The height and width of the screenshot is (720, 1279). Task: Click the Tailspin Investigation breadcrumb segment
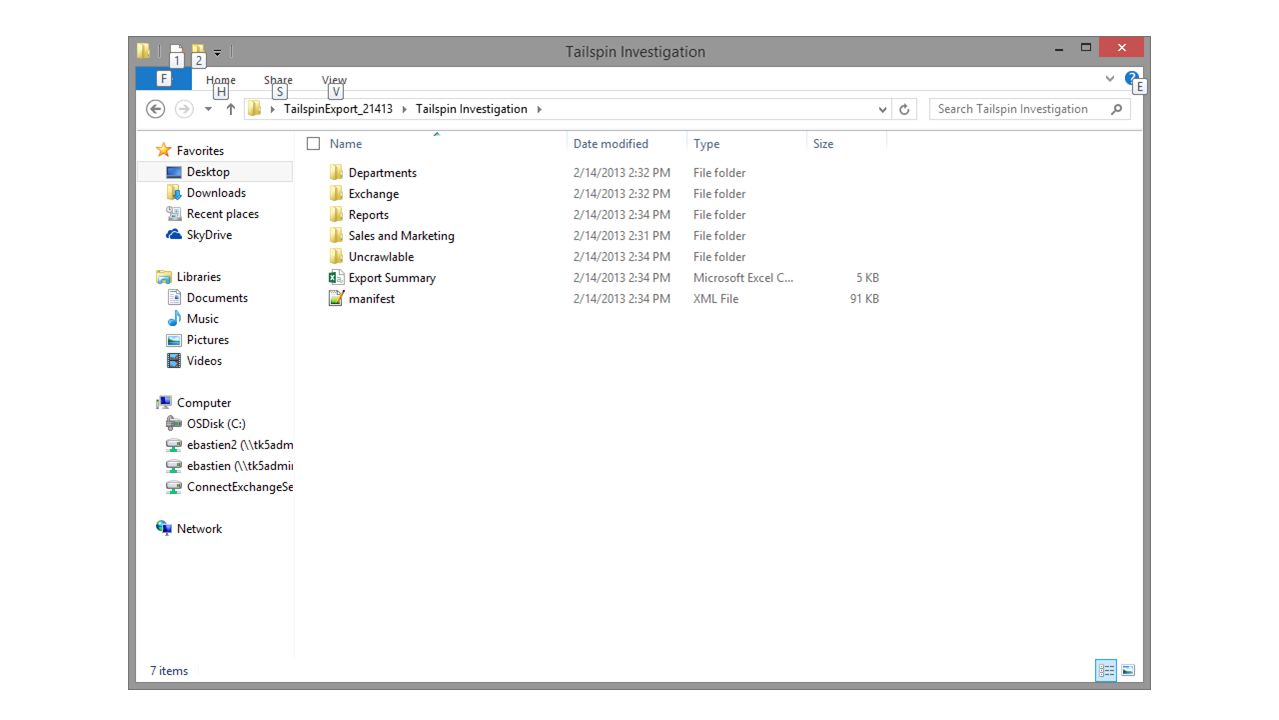[x=471, y=109]
